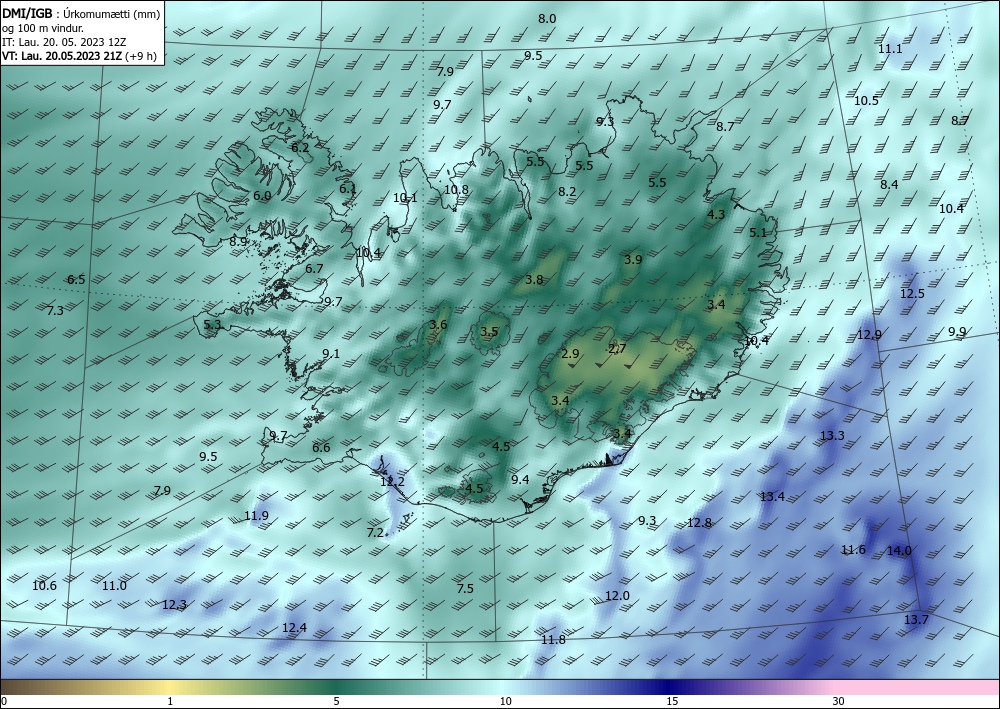Click the legend scale label '30'
Viewport: 1000px width, 709px height.
point(838,701)
